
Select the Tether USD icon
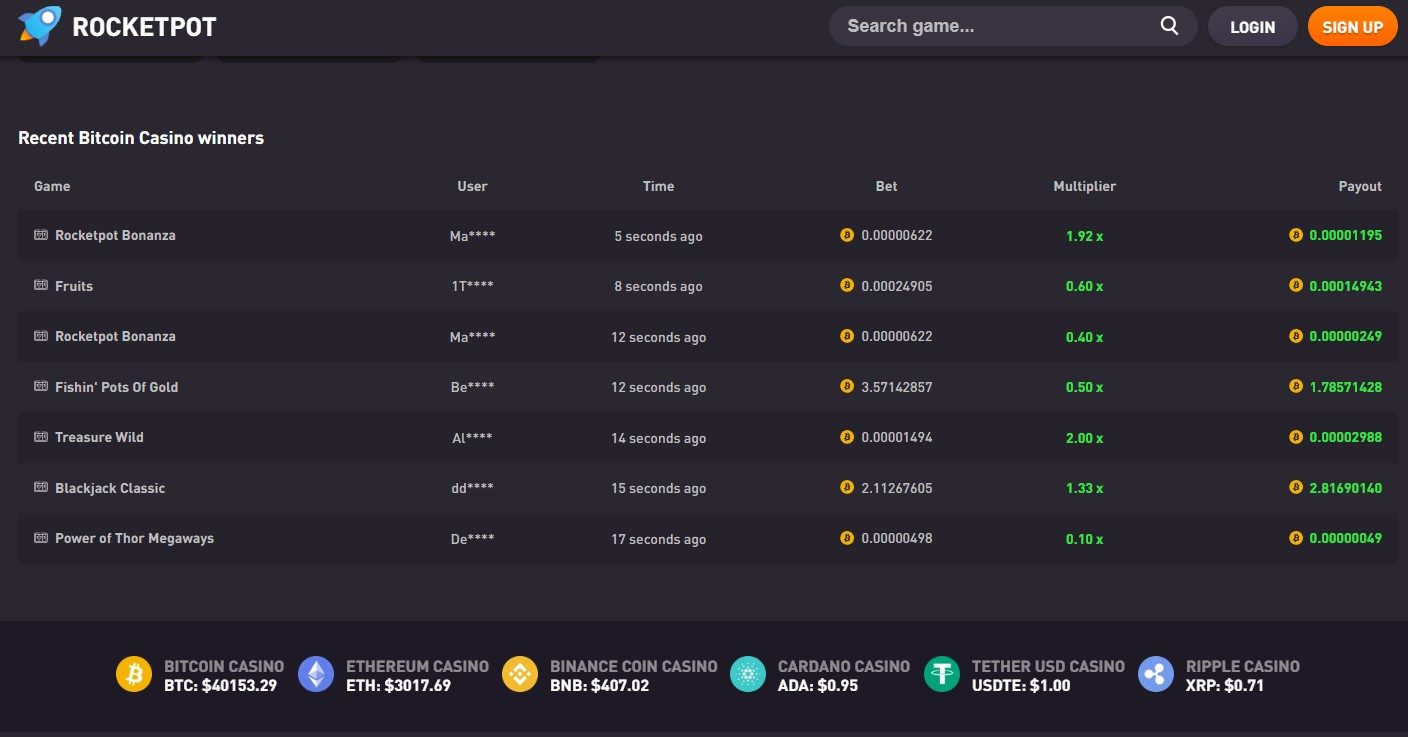pyautogui.click(x=941, y=674)
